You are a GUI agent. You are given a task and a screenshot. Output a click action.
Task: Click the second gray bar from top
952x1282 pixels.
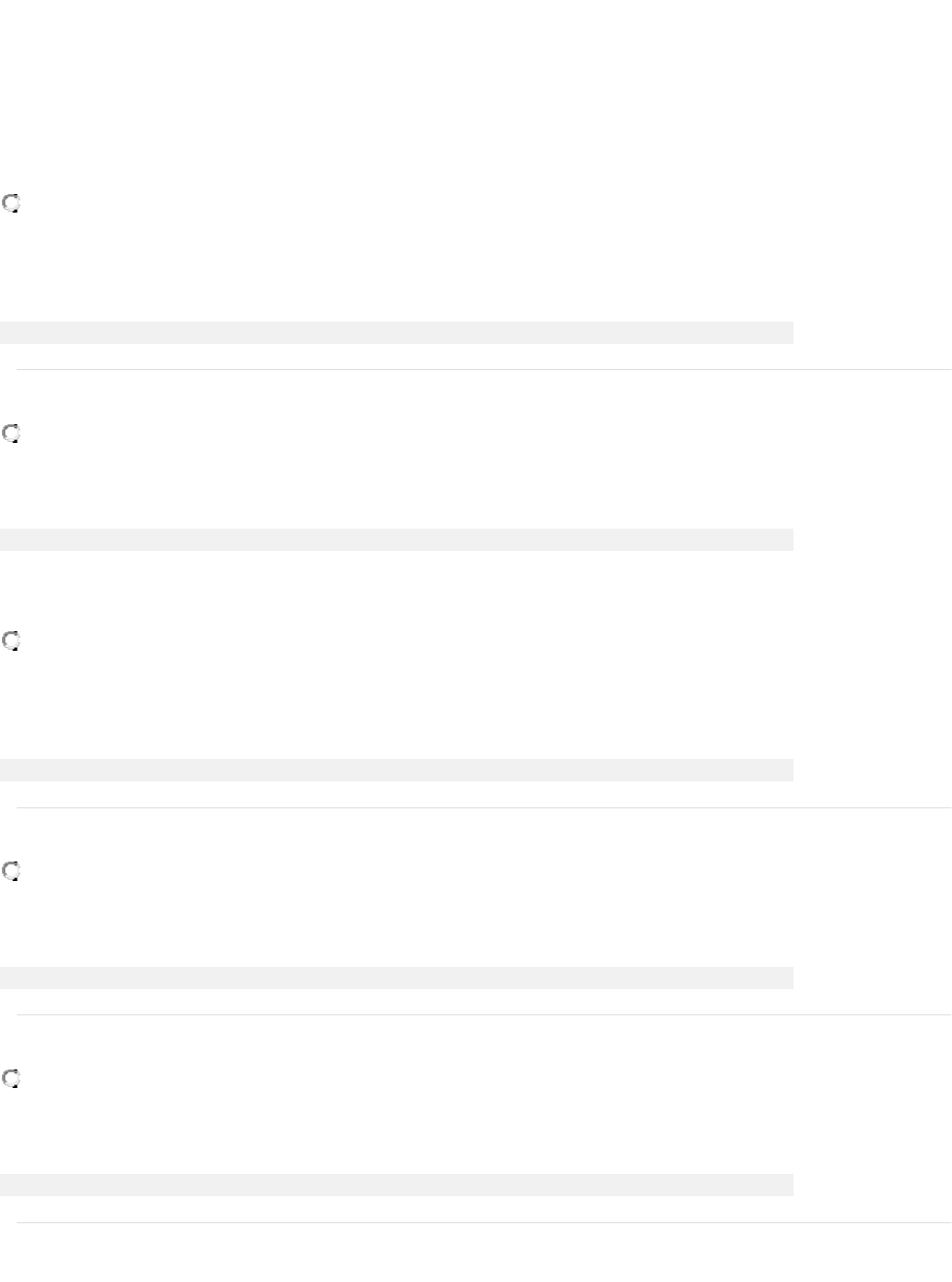point(396,540)
